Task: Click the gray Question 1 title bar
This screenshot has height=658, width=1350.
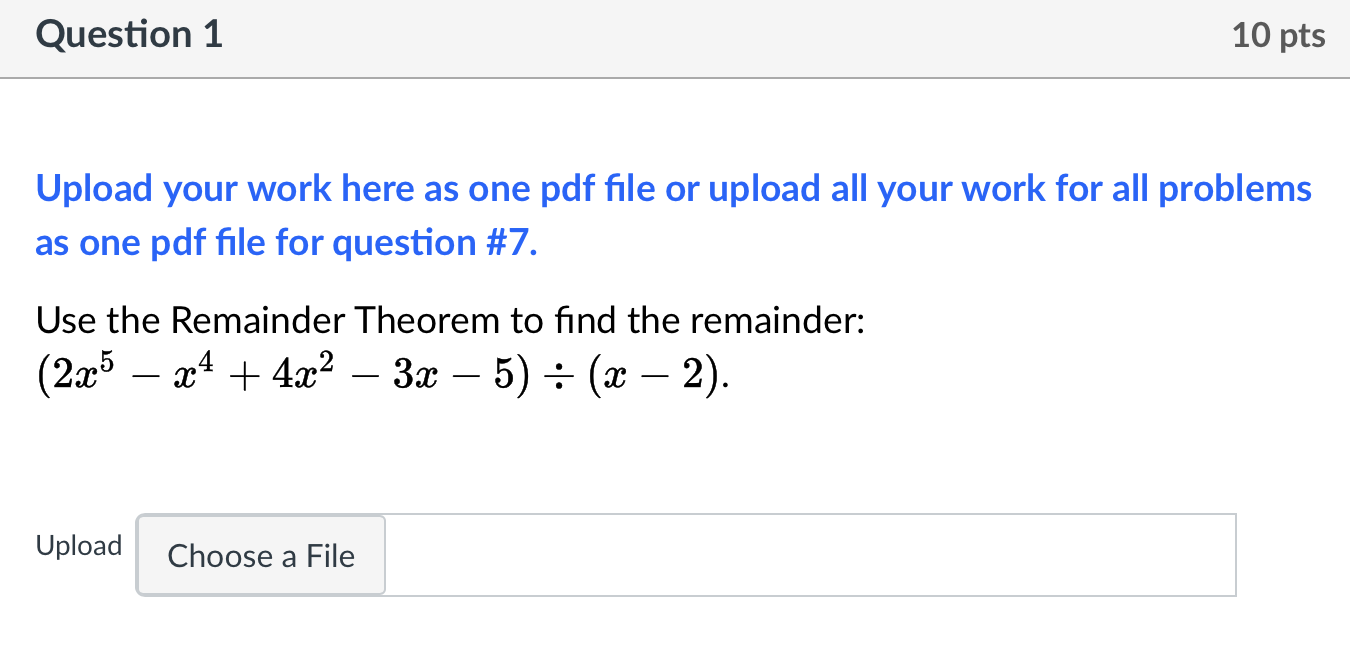Action: tap(675, 38)
